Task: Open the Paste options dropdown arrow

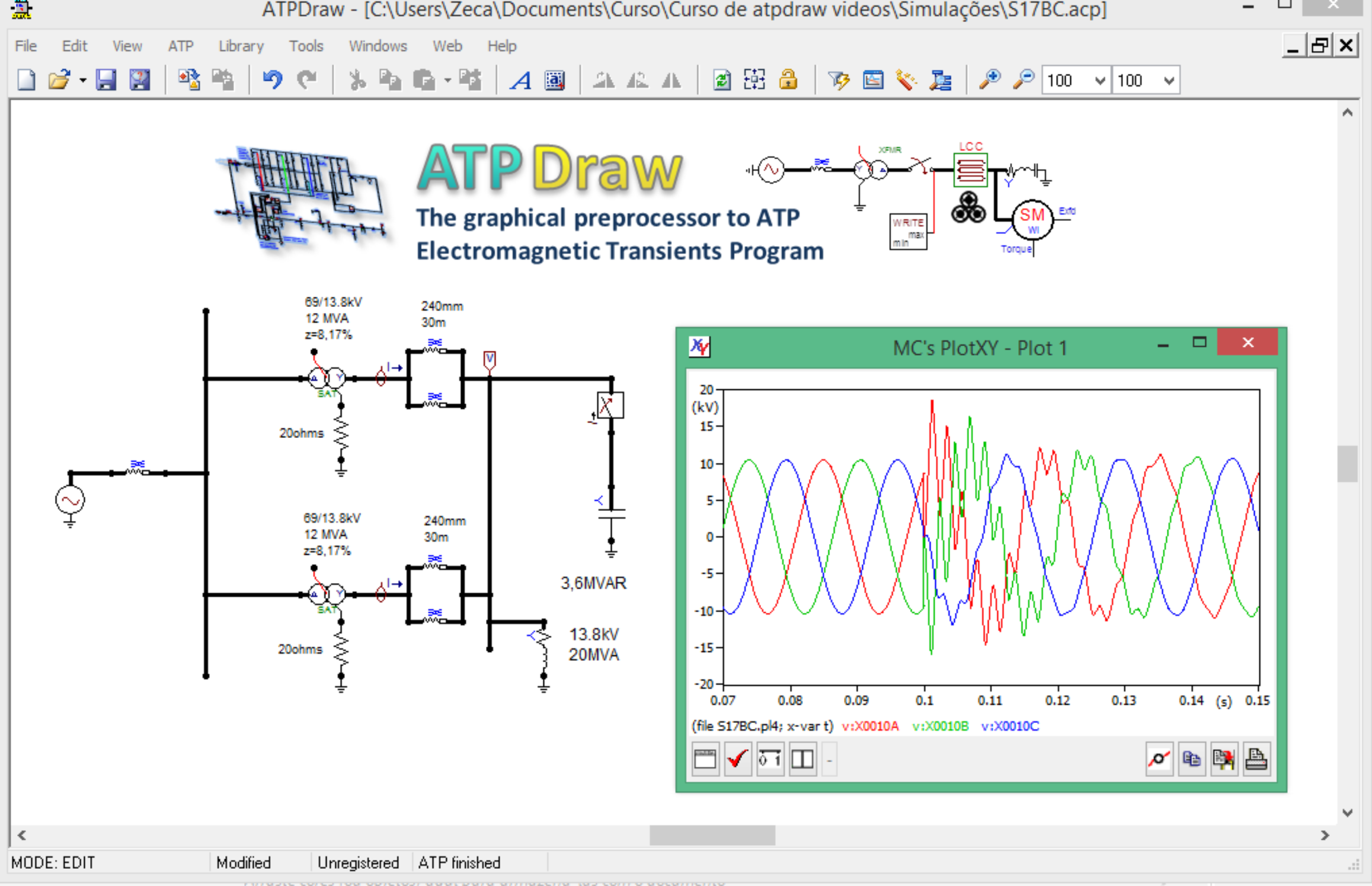Action: click(x=449, y=80)
